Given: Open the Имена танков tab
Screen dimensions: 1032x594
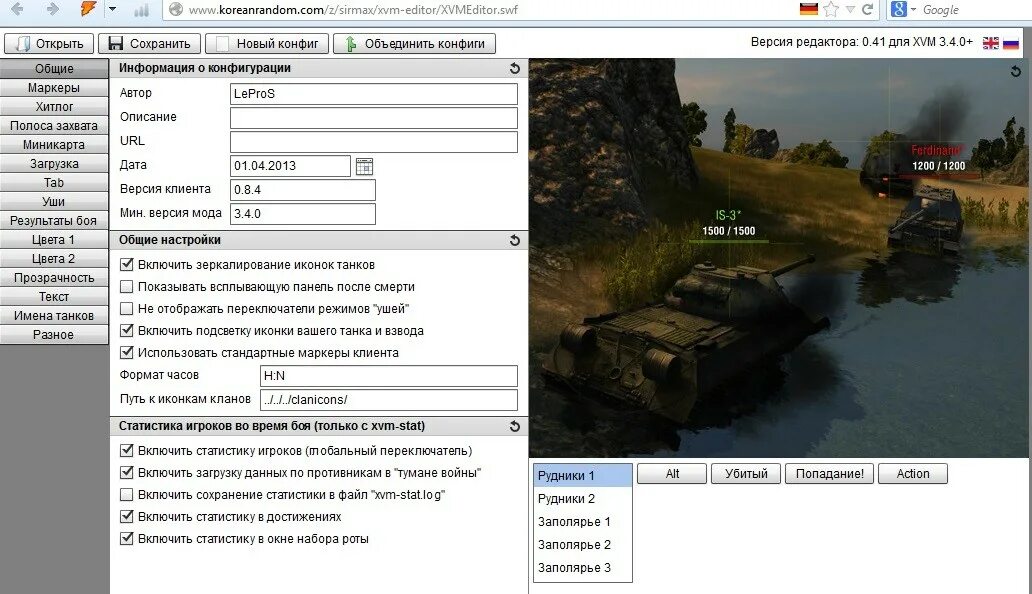Looking at the screenshot, I should [54, 316].
